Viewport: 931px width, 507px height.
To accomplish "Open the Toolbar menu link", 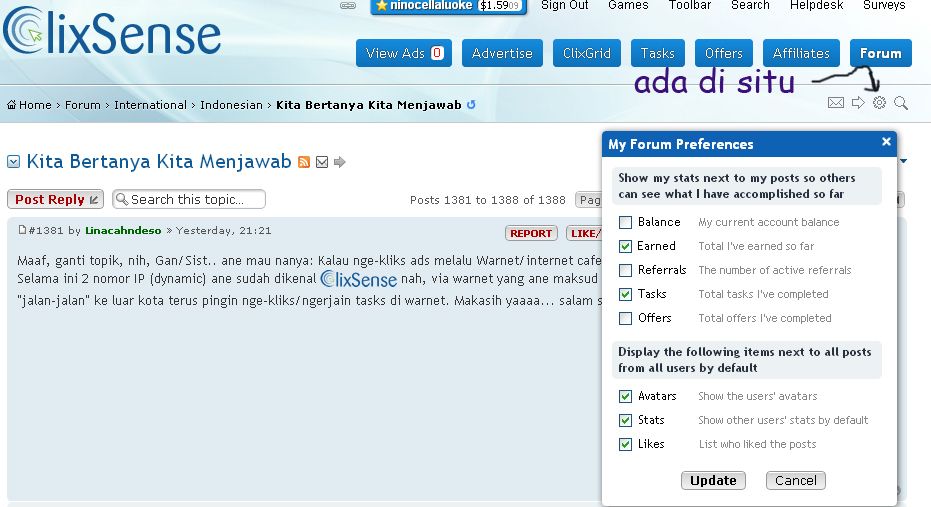I will coord(690,5).
